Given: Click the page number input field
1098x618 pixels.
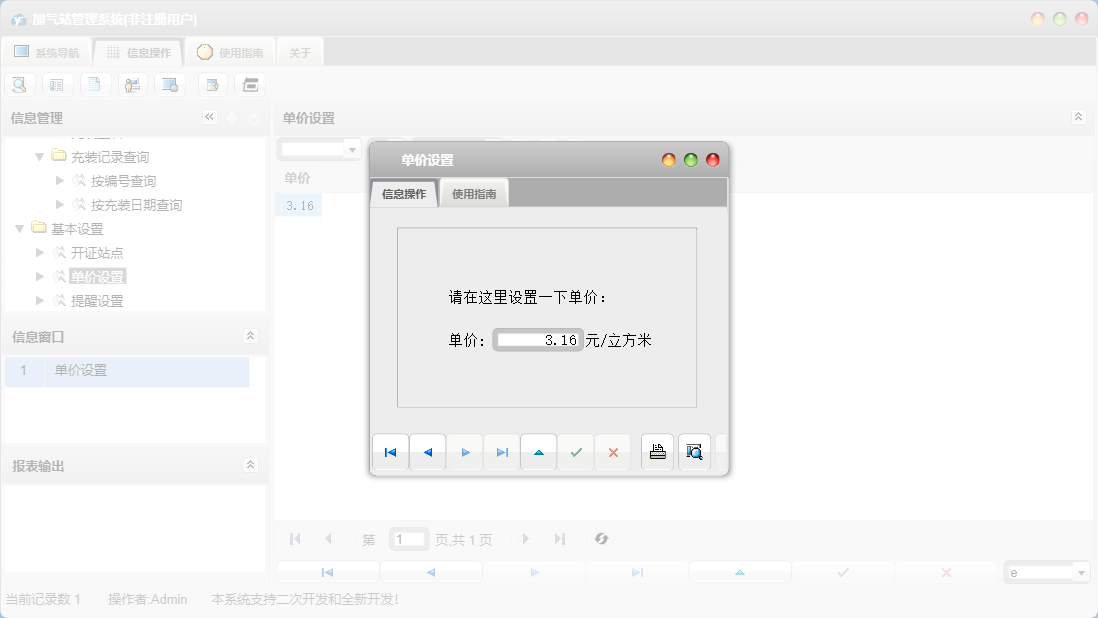Looking at the screenshot, I should click(x=409, y=539).
